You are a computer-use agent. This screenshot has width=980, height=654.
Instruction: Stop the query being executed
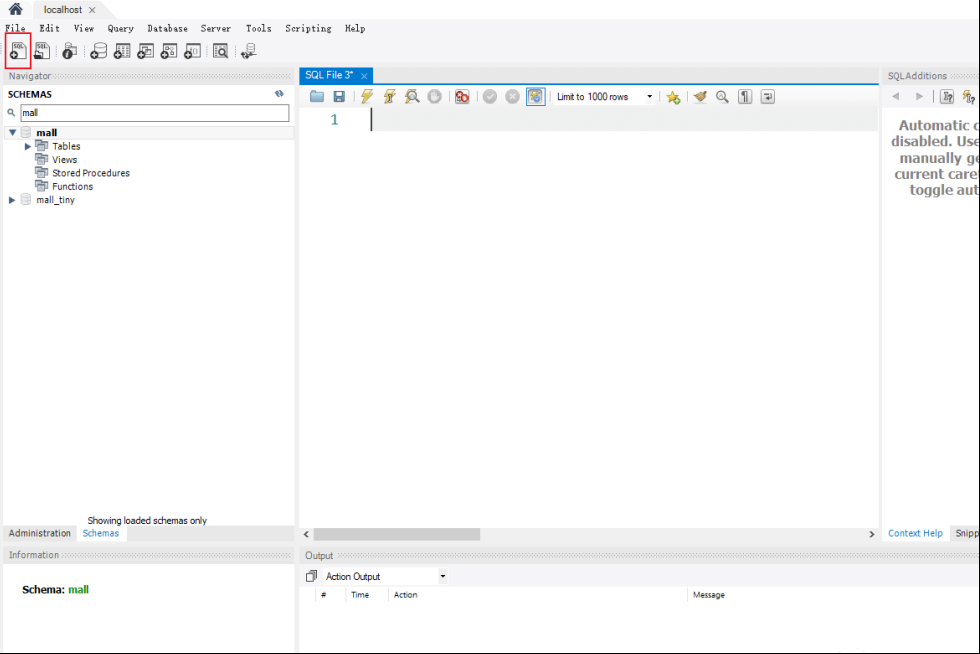click(x=434, y=96)
